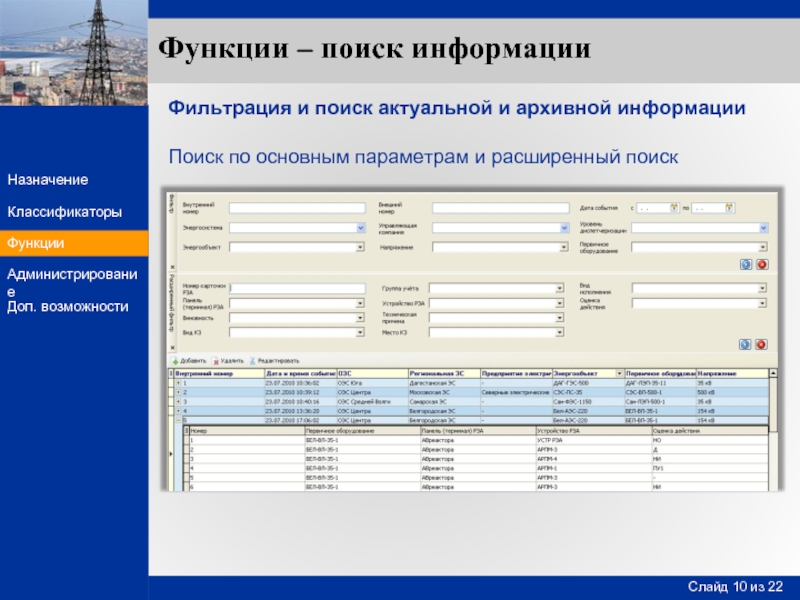800x600 pixels.
Task: Apply the basic filter with blue icon
Action: 746,264
